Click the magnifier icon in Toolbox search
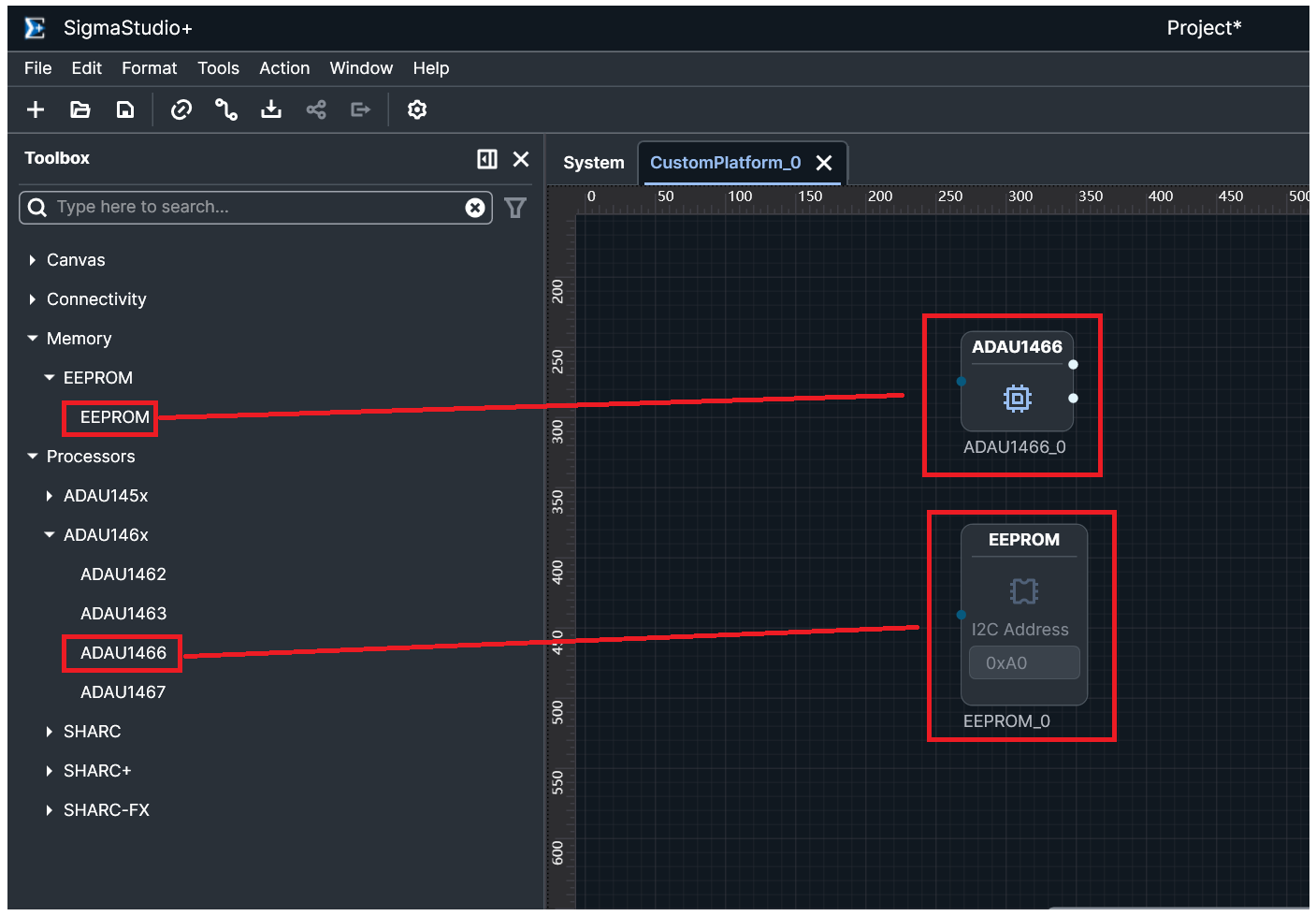The height and width of the screenshot is (916, 1316). [x=37, y=207]
